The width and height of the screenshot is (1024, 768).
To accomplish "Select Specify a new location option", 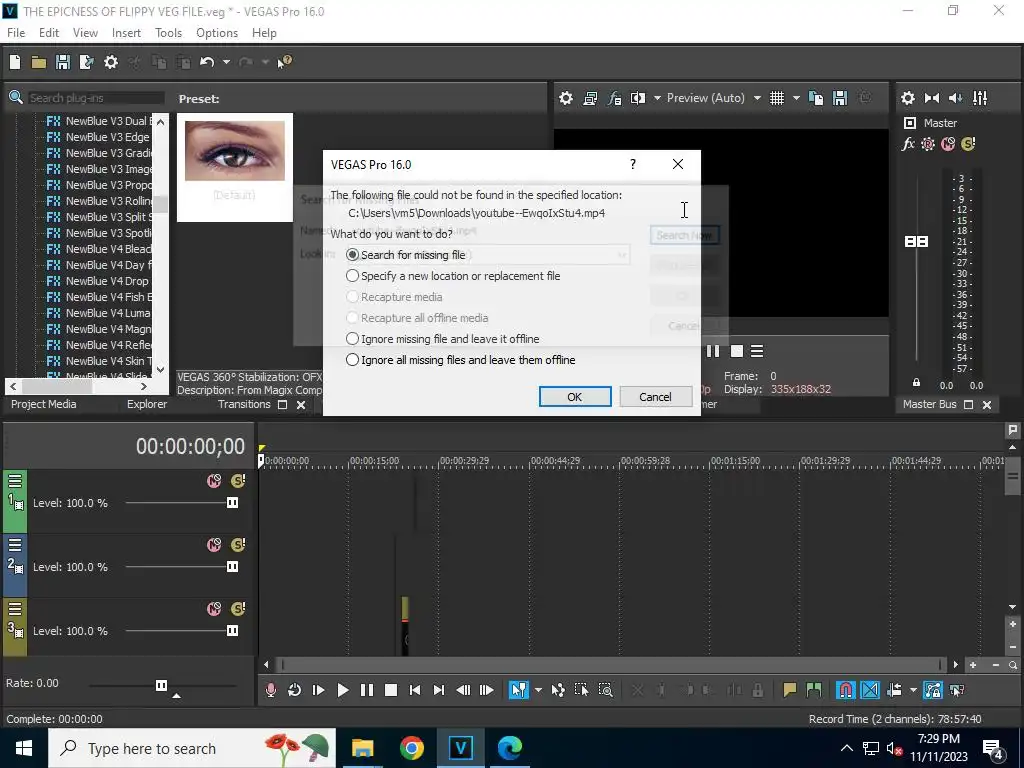I will [x=353, y=276].
